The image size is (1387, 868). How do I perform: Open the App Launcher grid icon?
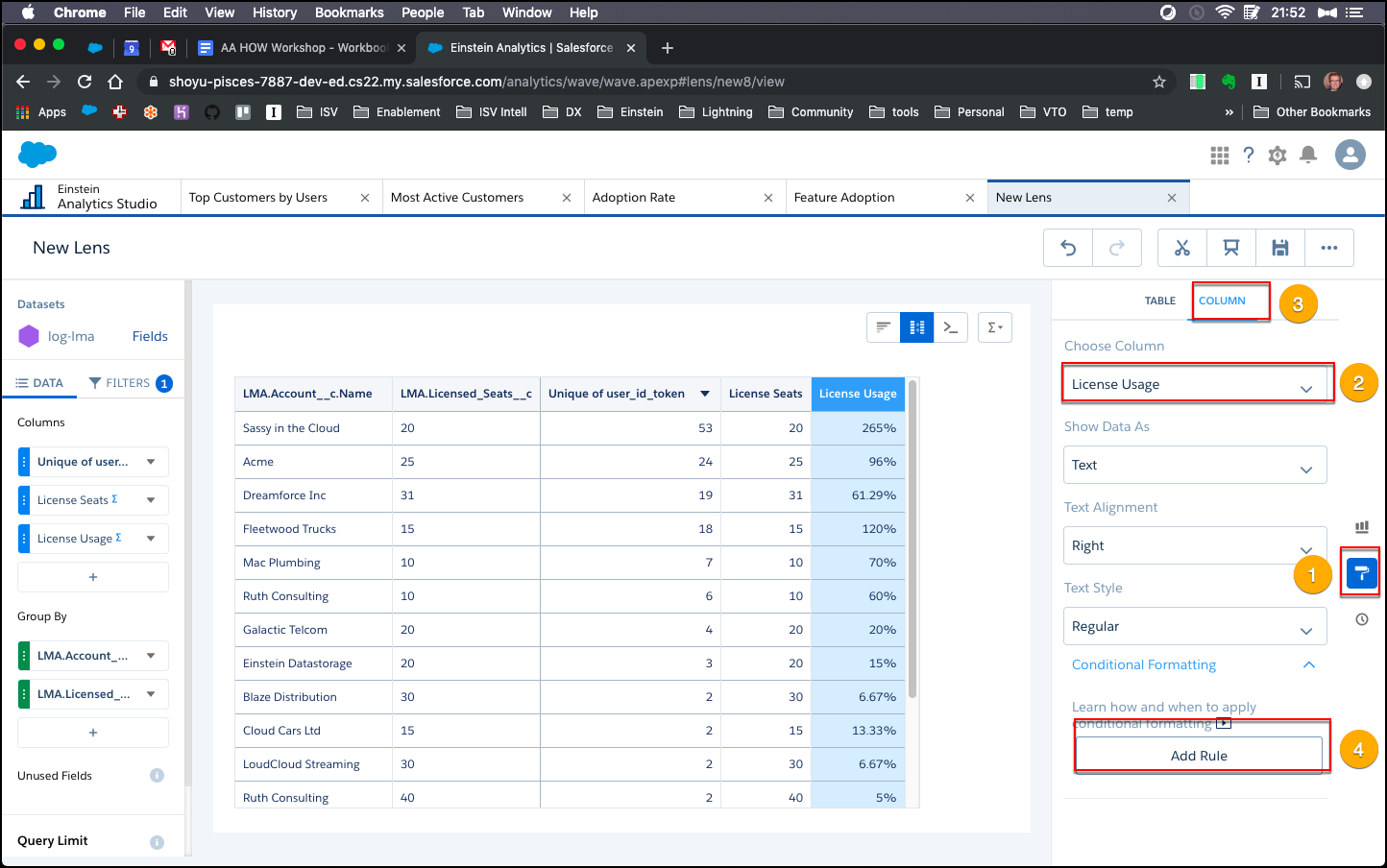point(1220,156)
